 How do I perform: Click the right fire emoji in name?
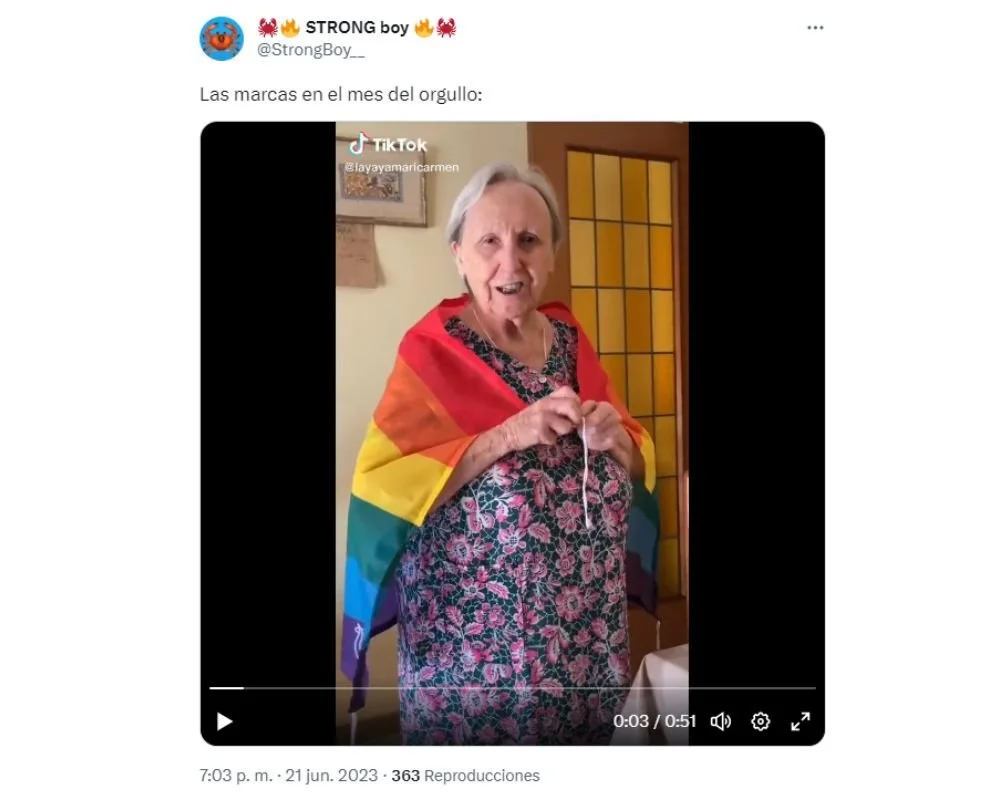(x=424, y=27)
